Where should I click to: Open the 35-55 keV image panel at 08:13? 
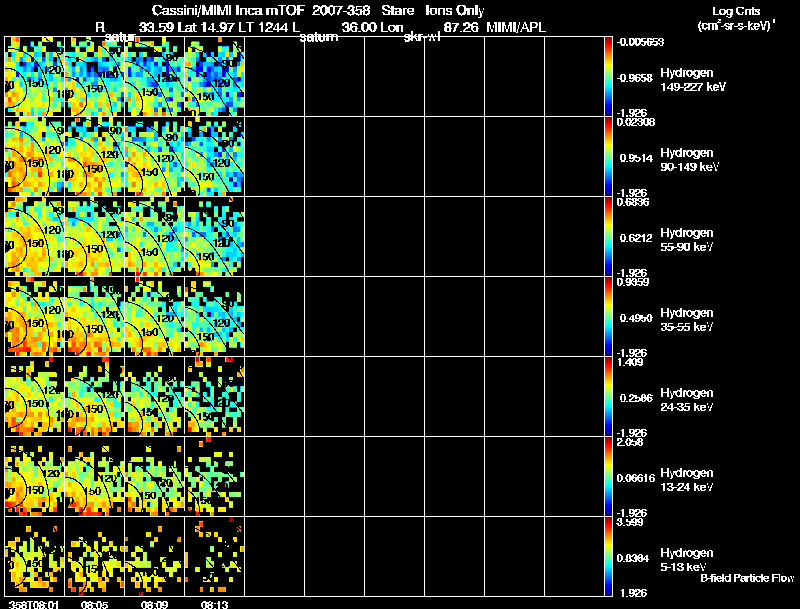pos(215,317)
